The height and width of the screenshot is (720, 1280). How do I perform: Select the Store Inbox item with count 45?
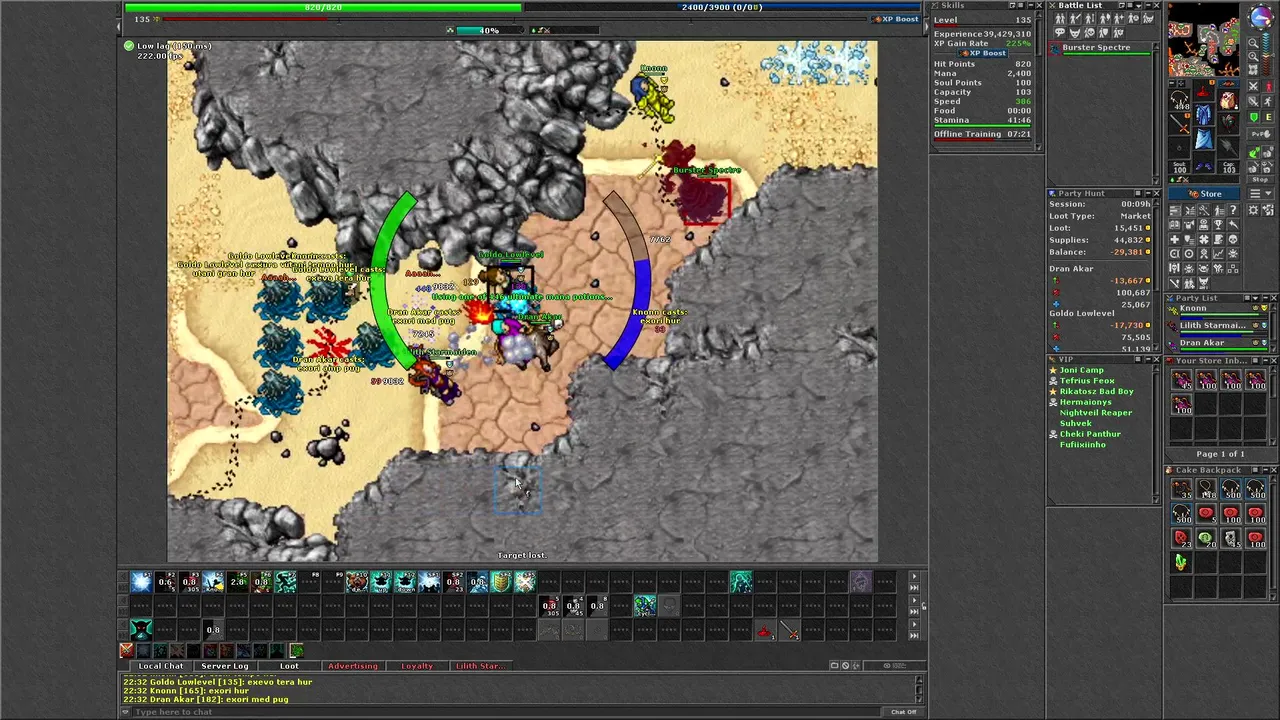pyautogui.click(x=1182, y=380)
